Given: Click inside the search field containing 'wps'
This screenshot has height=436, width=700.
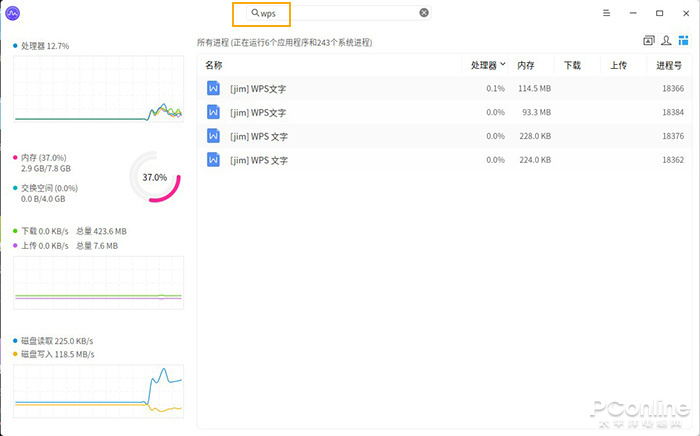Looking at the screenshot, I should 340,14.
